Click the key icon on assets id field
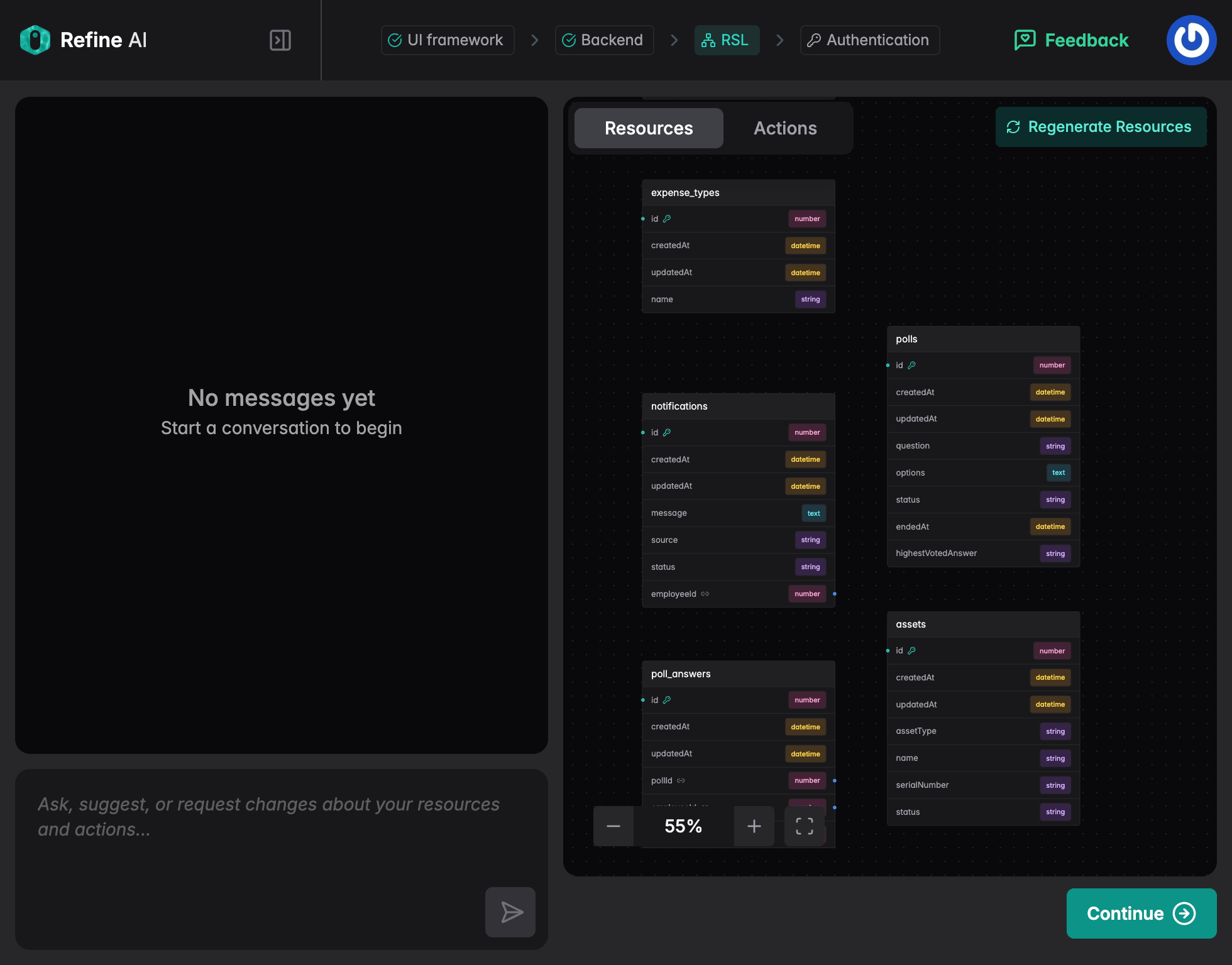Screen dimensions: 1232x965 point(912,651)
